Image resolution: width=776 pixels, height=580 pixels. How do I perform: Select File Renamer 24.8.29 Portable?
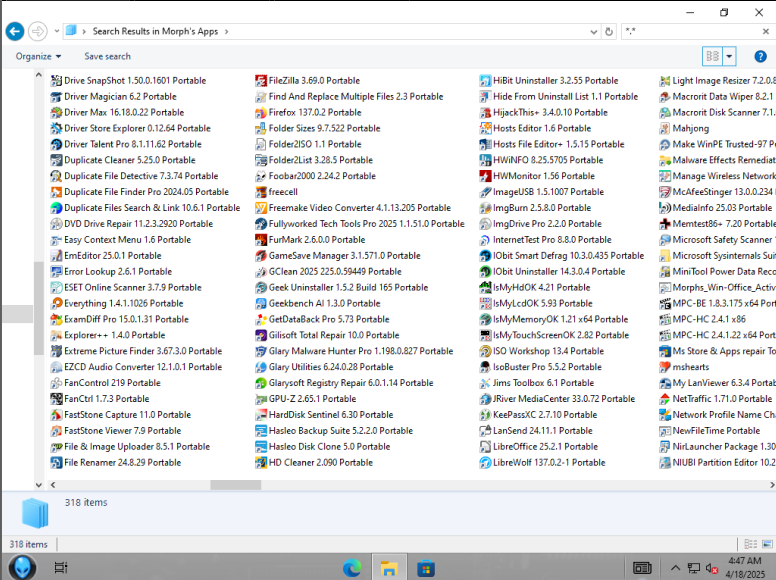tap(116, 463)
